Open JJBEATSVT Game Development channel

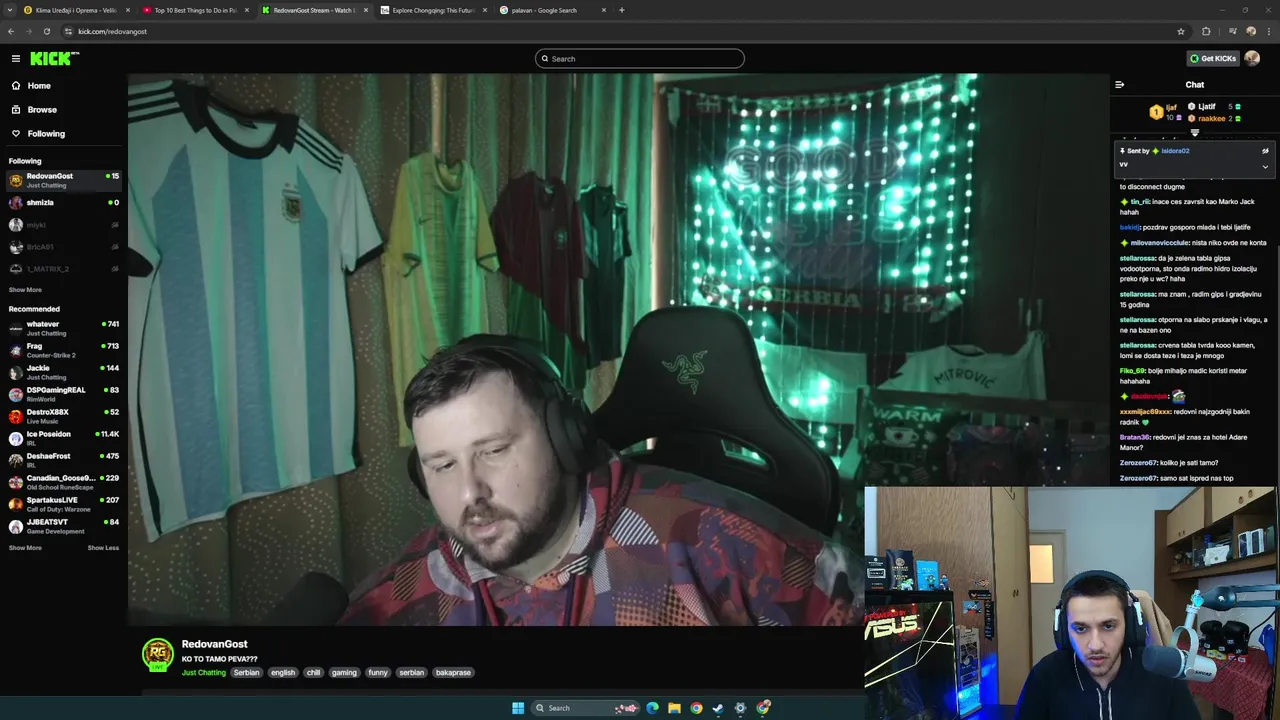click(63, 526)
